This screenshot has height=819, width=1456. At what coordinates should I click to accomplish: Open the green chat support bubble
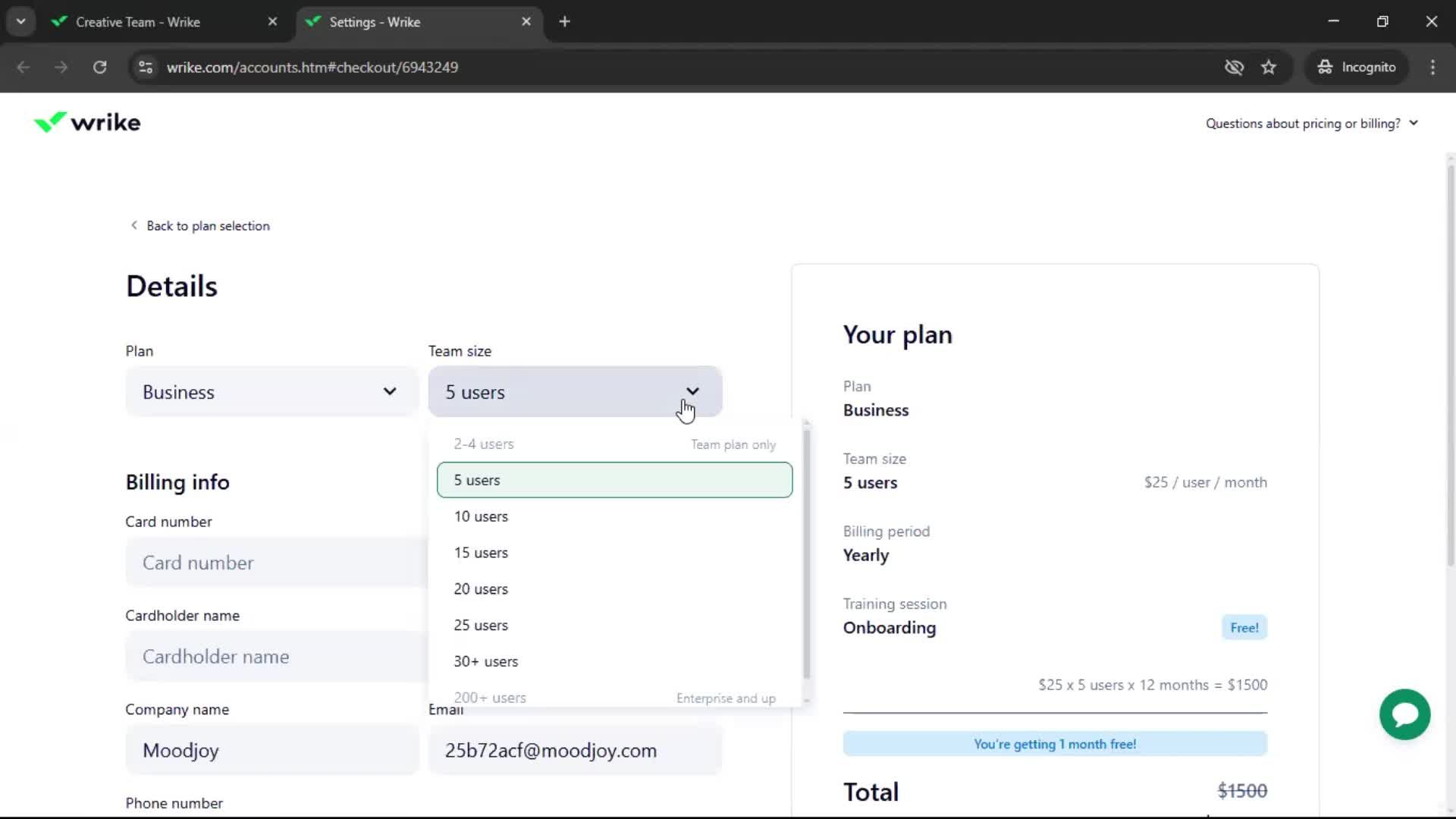click(1404, 714)
